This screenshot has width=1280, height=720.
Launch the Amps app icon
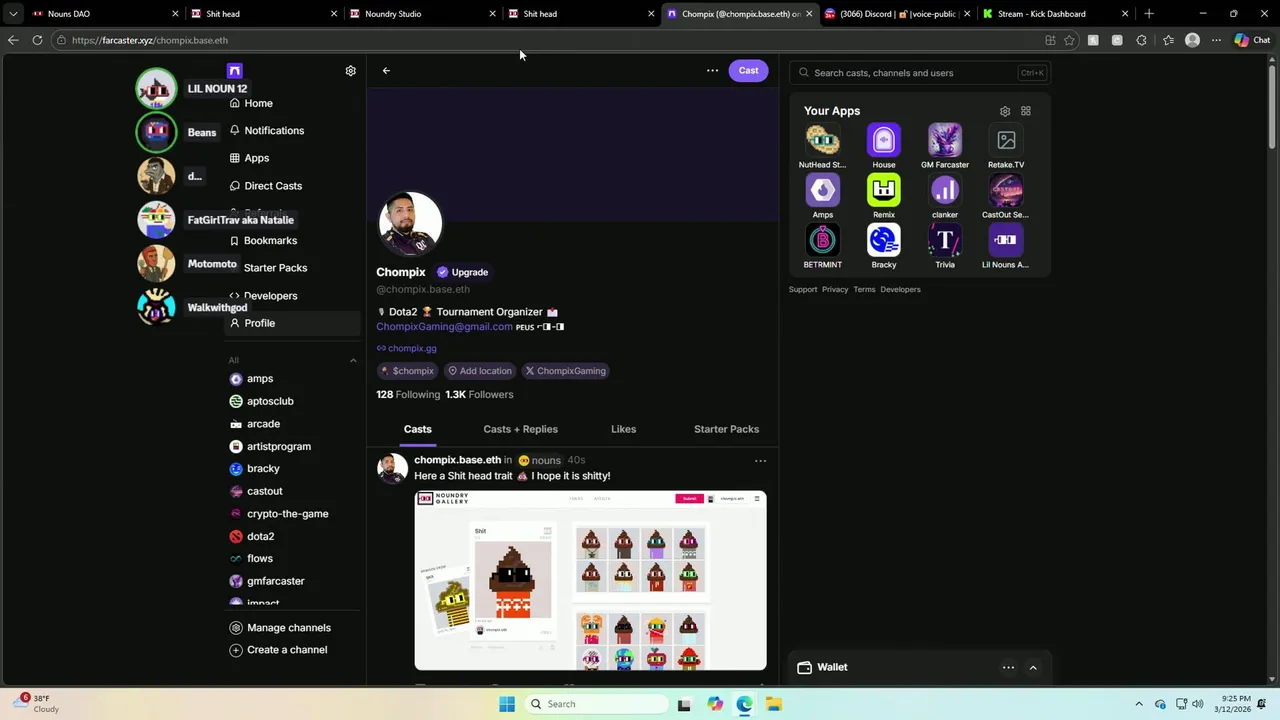pos(822,190)
